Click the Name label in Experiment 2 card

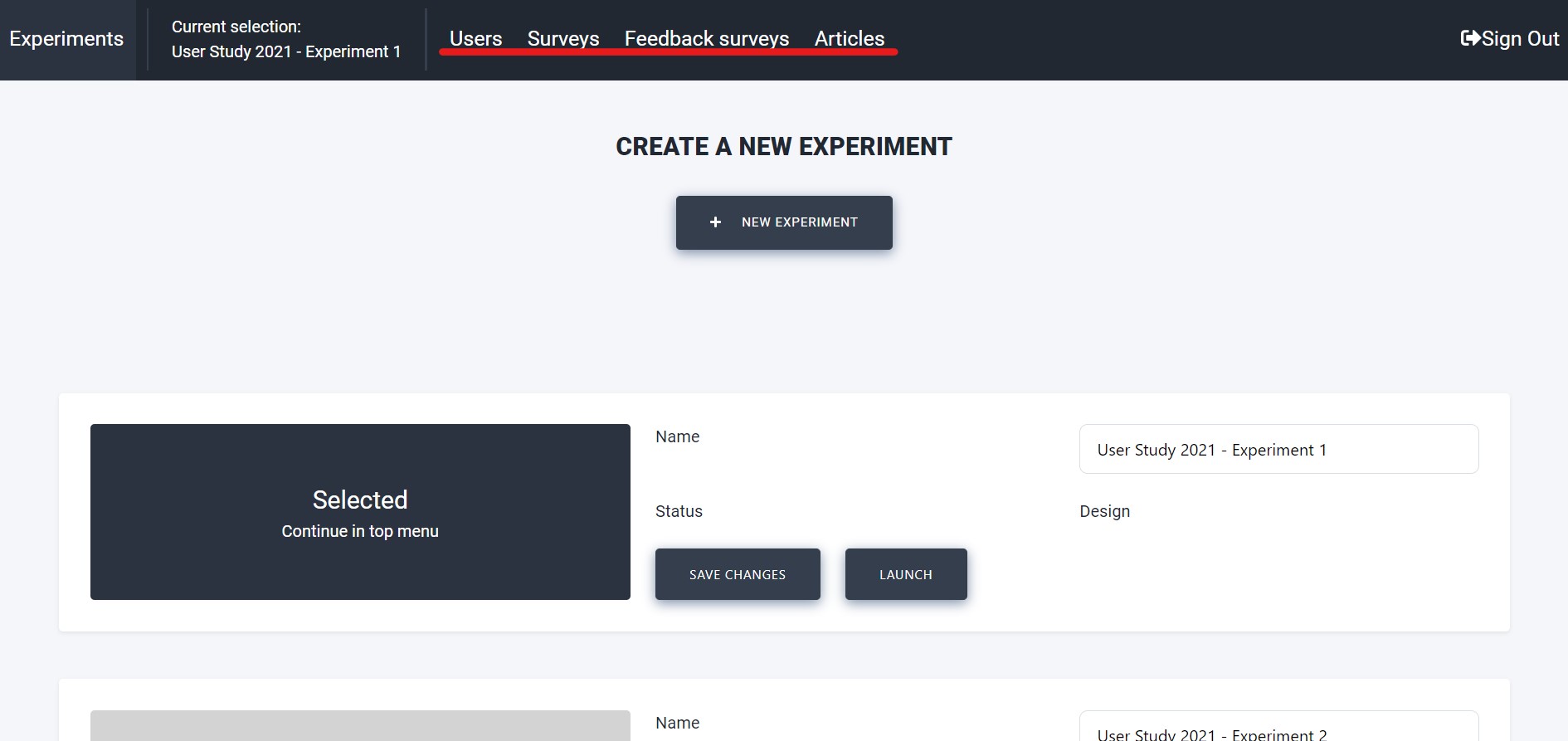677,723
